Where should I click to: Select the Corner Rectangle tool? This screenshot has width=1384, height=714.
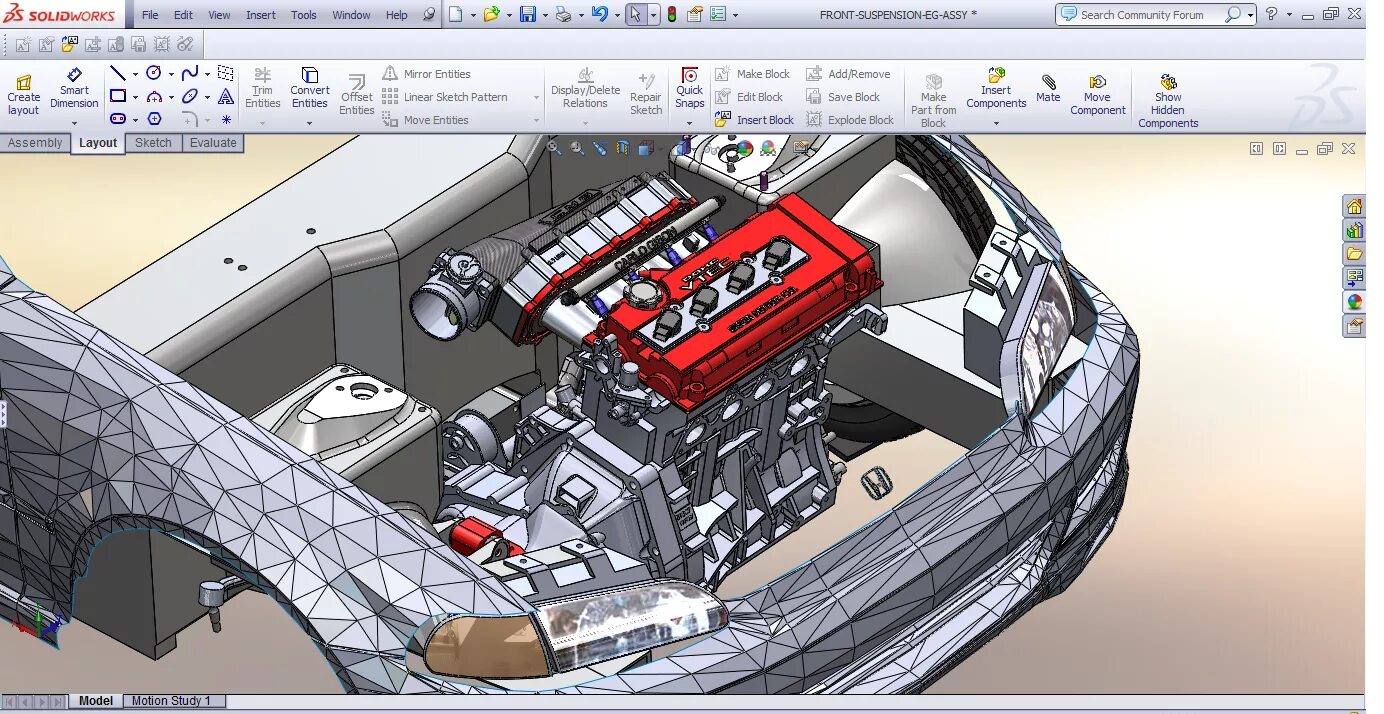click(118, 97)
